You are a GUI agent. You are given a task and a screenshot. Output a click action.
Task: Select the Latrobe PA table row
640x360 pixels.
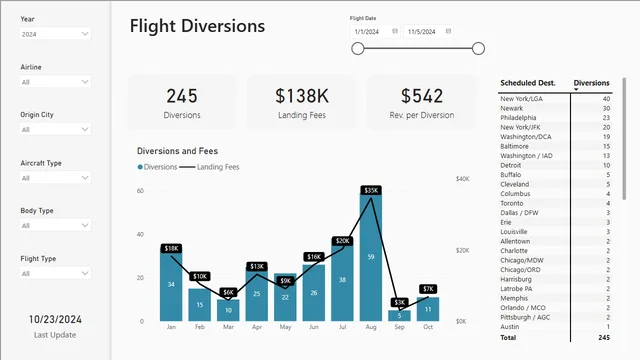555,289
